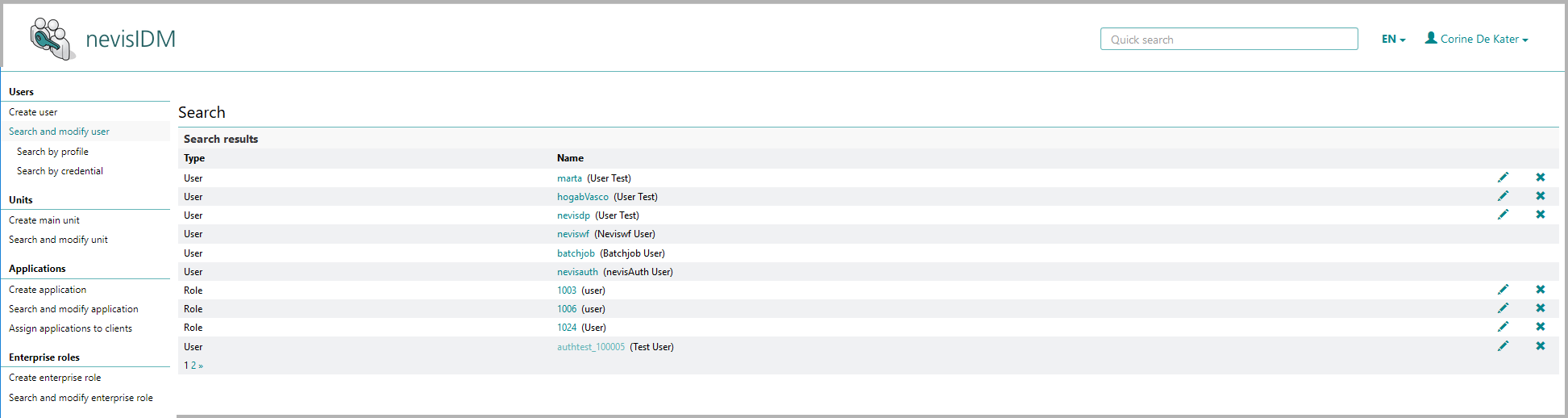Edit role 1006 using the pencil icon
Image resolution: width=1568 pixels, height=418 pixels.
tap(1503, 308)
